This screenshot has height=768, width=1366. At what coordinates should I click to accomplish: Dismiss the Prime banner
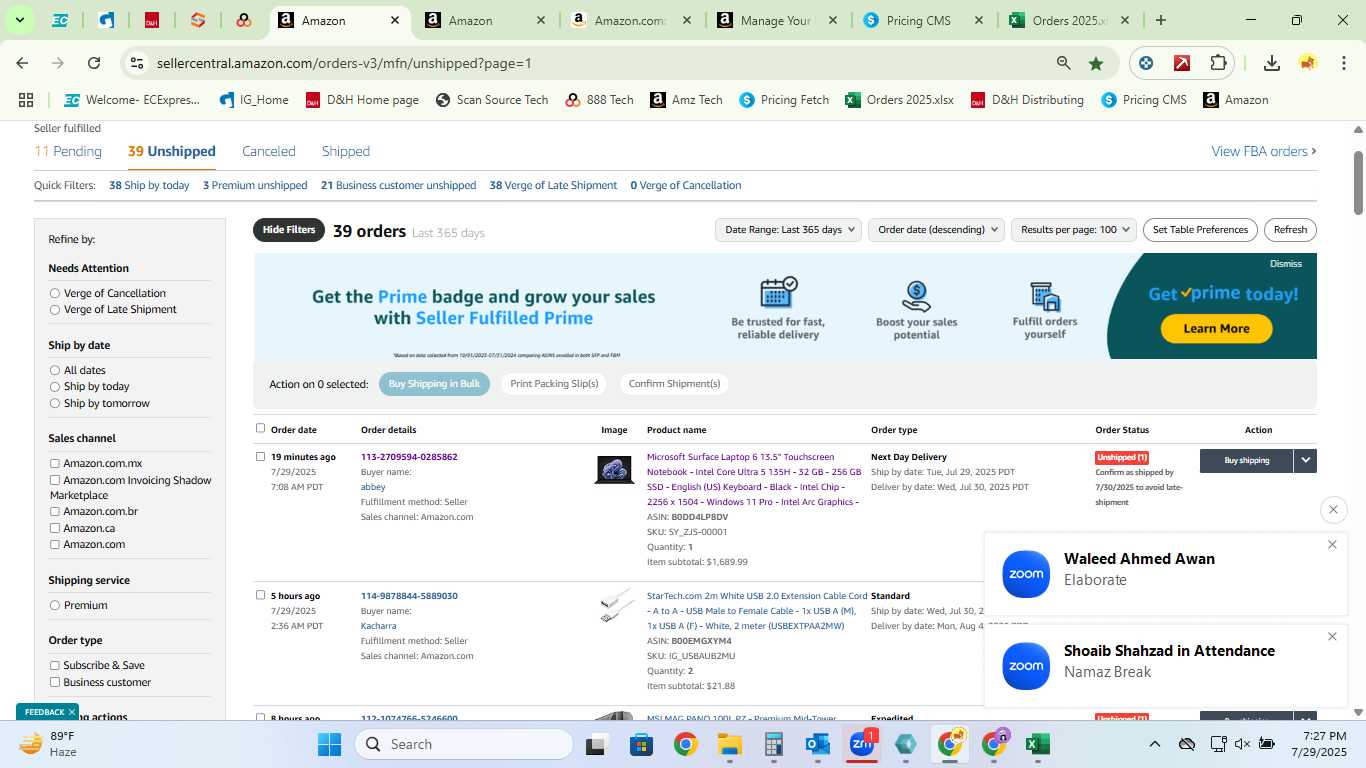[1286, 264]
